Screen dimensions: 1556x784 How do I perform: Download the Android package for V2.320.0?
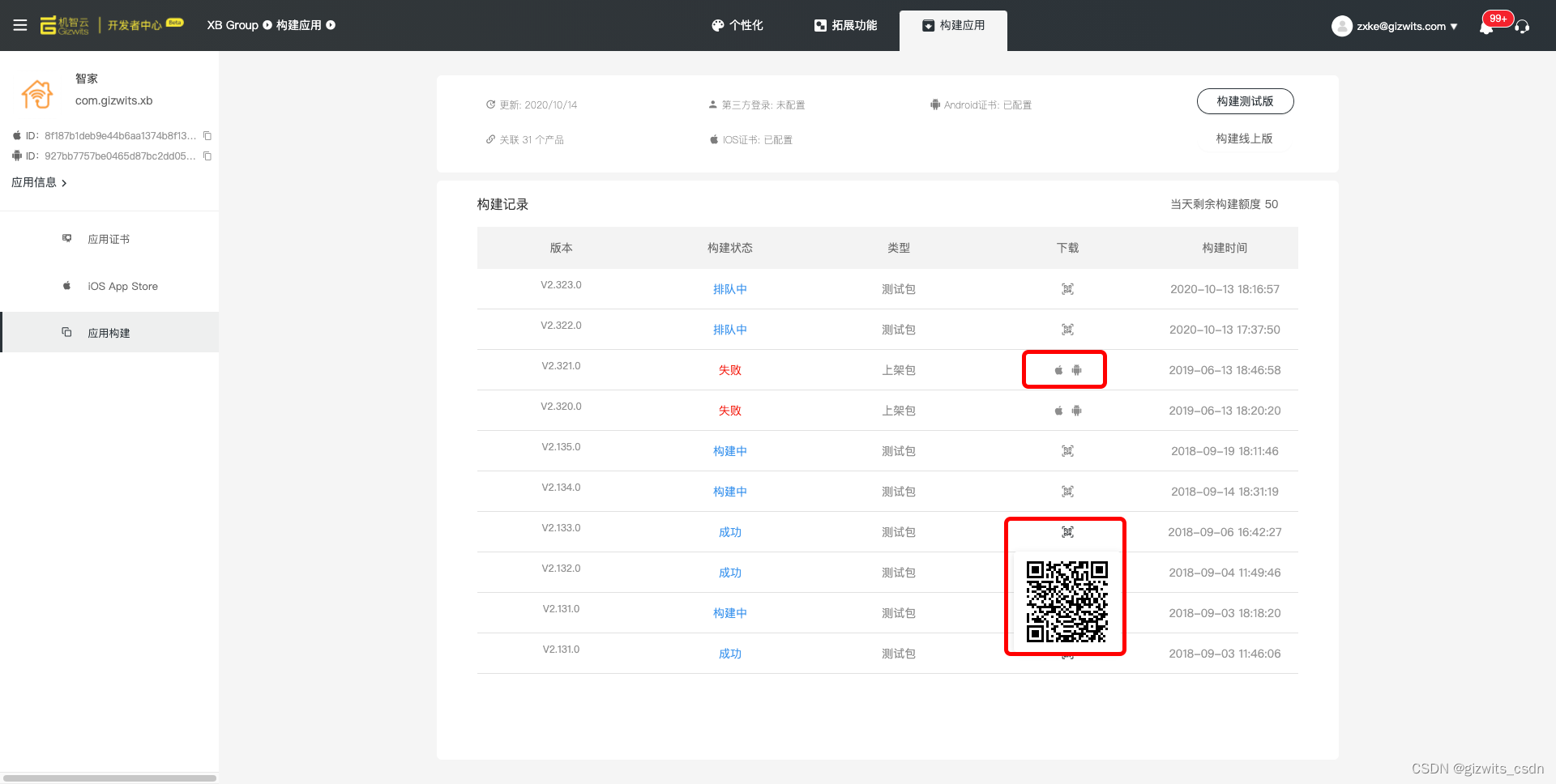pyautogui.click(x=1076, y=411)
